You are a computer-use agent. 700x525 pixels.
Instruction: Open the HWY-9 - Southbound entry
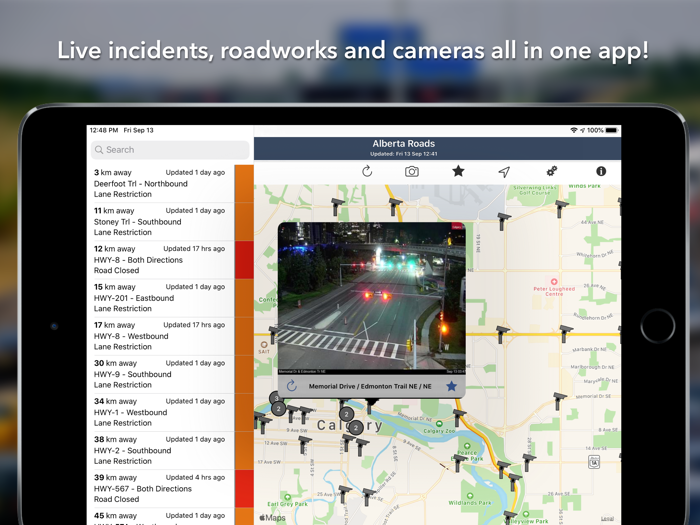[170, 374]
